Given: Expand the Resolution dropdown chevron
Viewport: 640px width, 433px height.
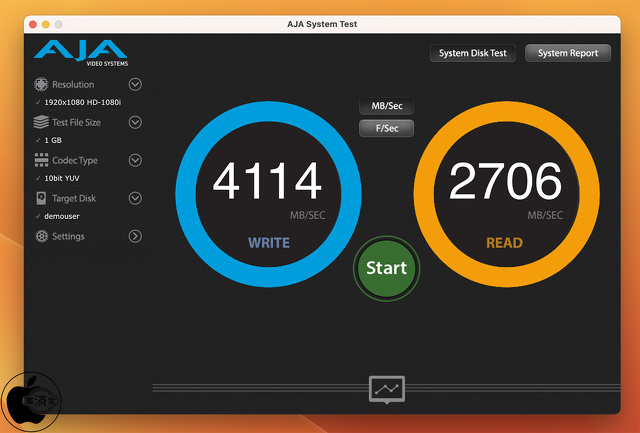Looking at the screenshot, I should pos(135,84).
